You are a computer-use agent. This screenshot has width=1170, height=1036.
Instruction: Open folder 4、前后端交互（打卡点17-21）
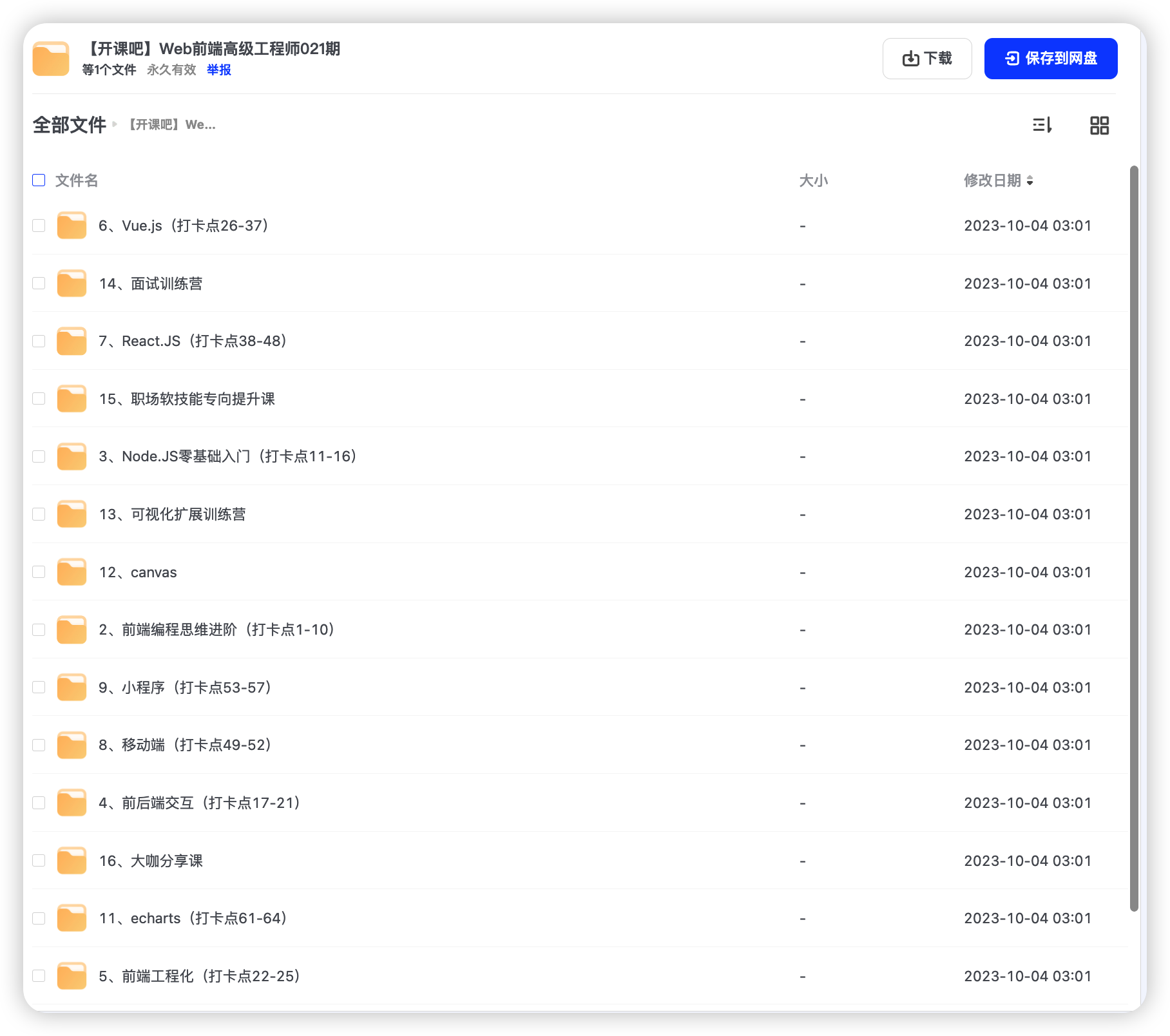pos(200,803)
